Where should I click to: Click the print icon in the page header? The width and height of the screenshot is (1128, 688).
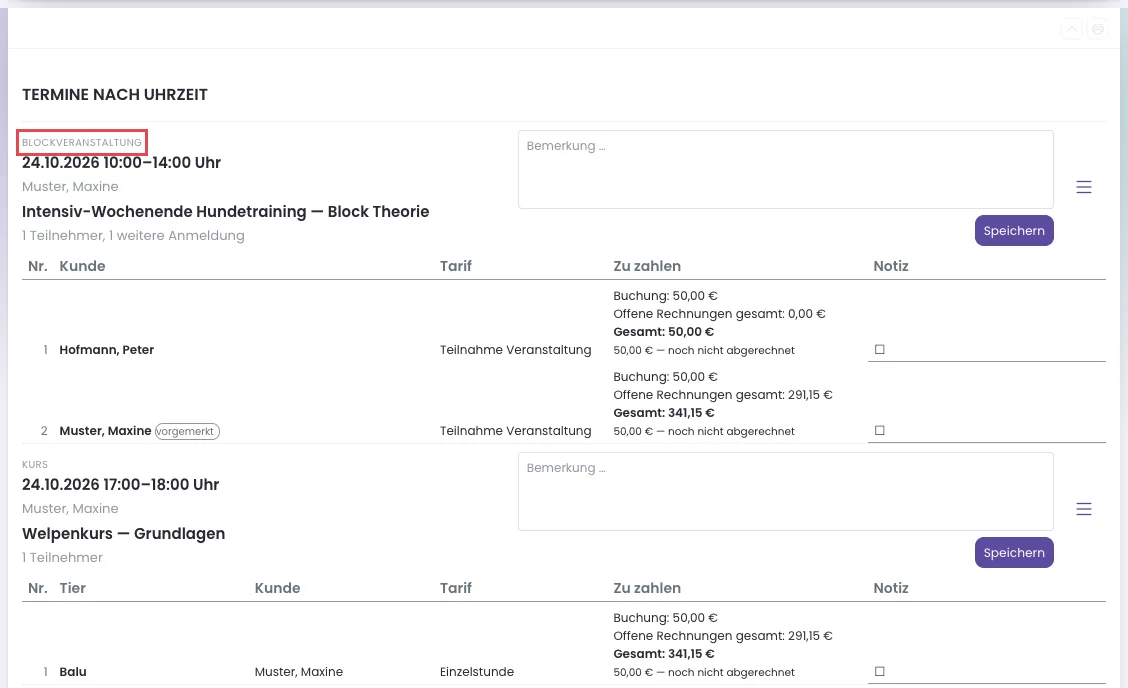1097,29
